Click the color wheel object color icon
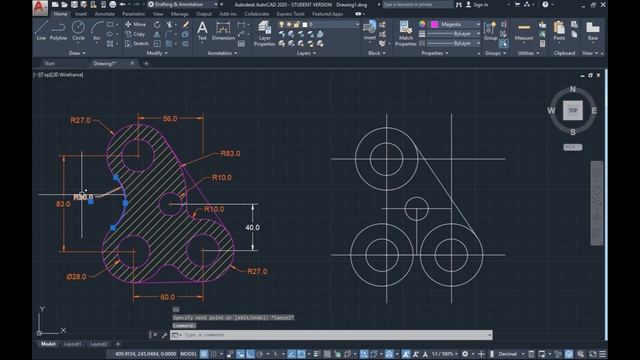This screenshot has width=640, height=360. (x=422, y=24)
